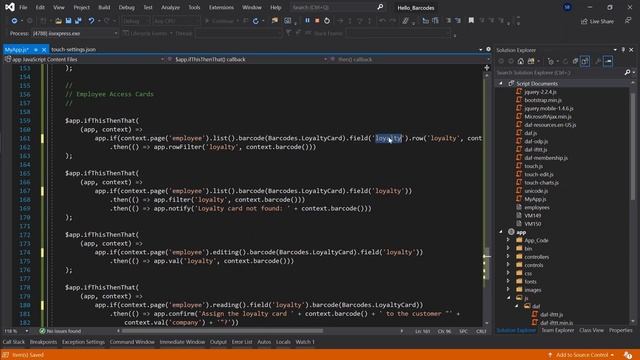
Task: Collapse the Script Documents tree node
Action: (501, 83)
